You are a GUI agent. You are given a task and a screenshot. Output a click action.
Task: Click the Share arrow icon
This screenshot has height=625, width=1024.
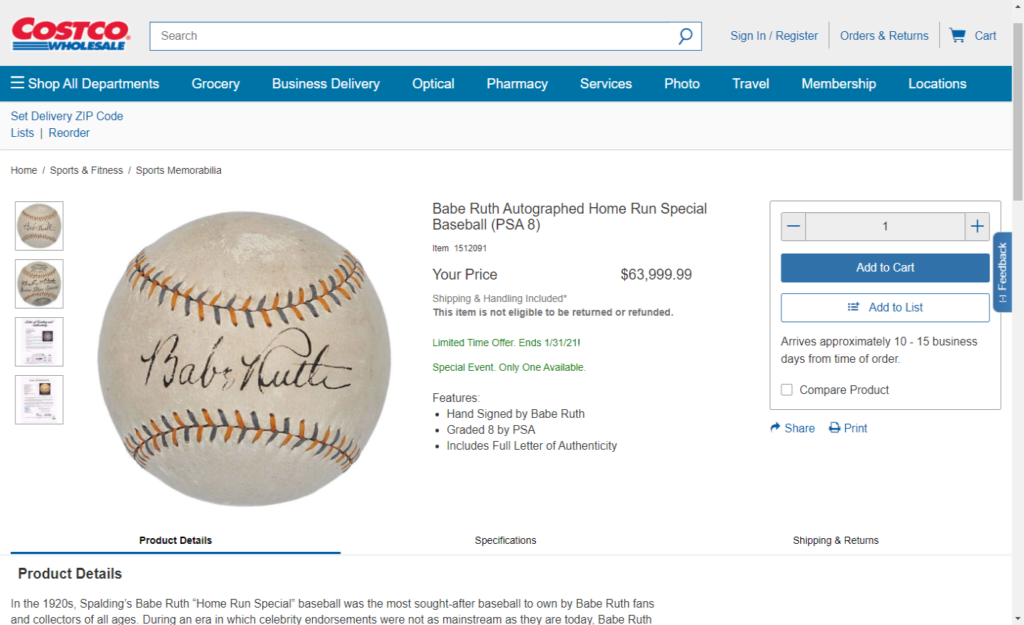pyautogui.click(x=775, y=428)
